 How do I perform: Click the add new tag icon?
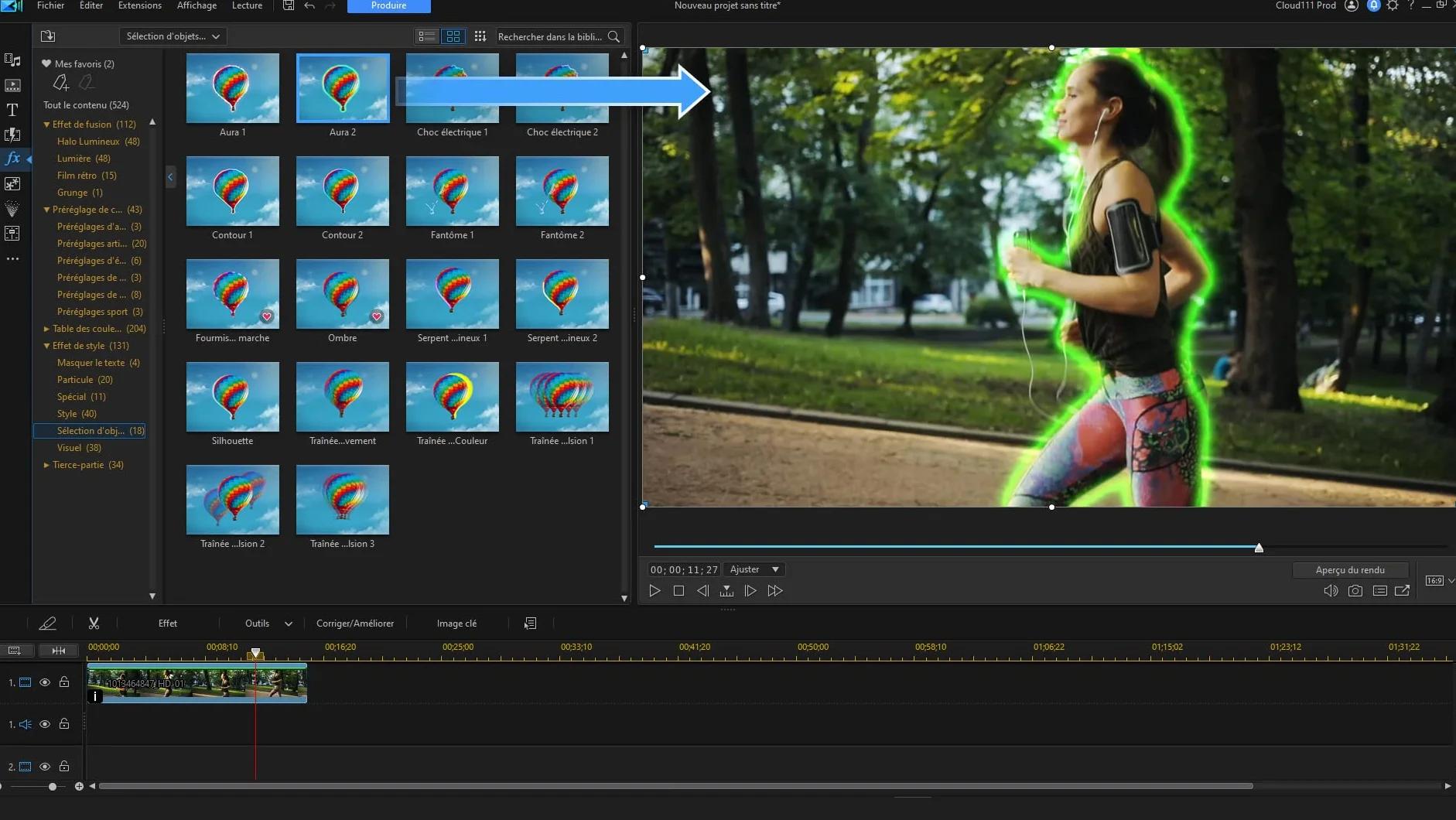pos(61,82)
